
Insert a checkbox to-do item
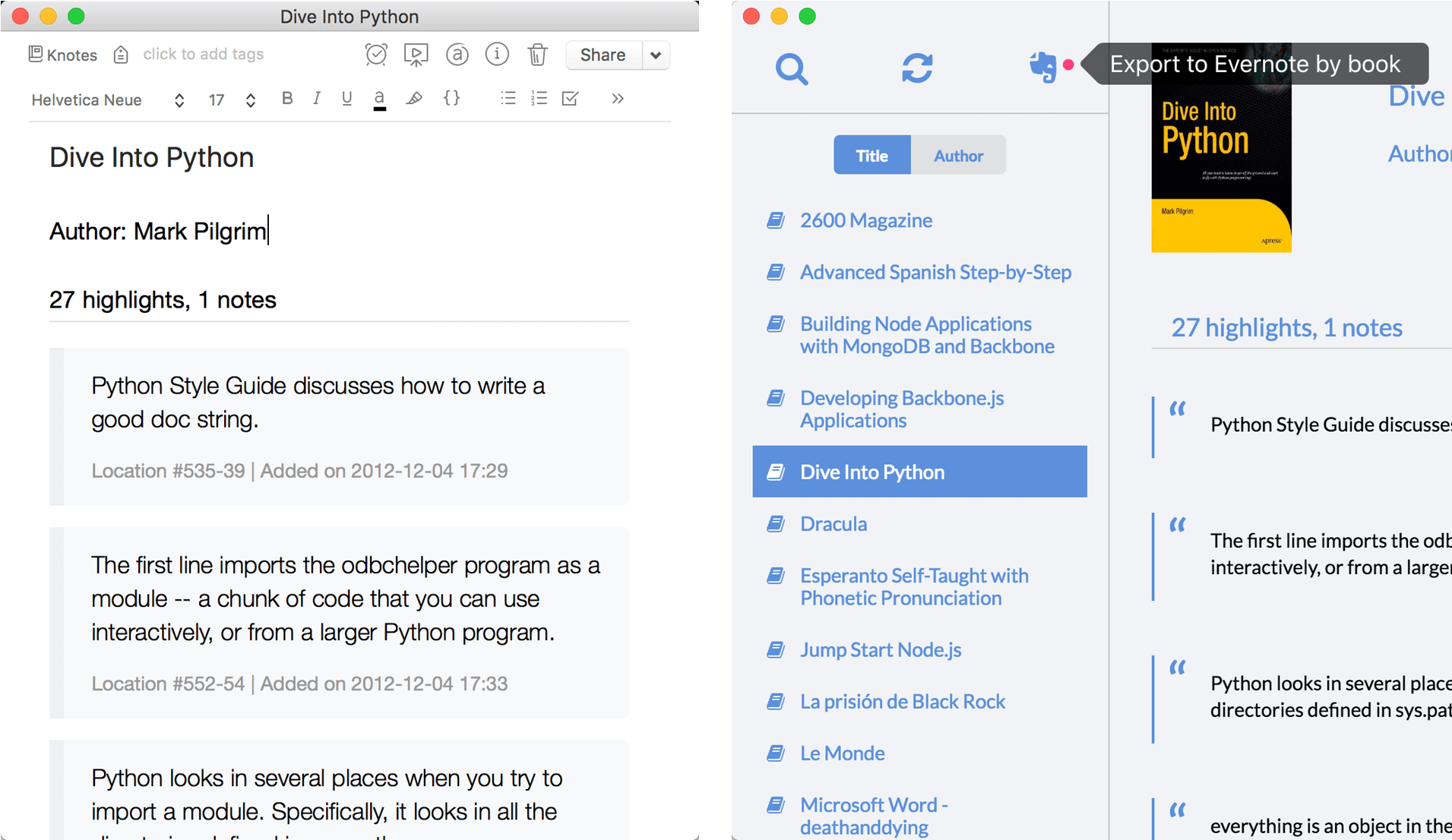click(570, 98)
